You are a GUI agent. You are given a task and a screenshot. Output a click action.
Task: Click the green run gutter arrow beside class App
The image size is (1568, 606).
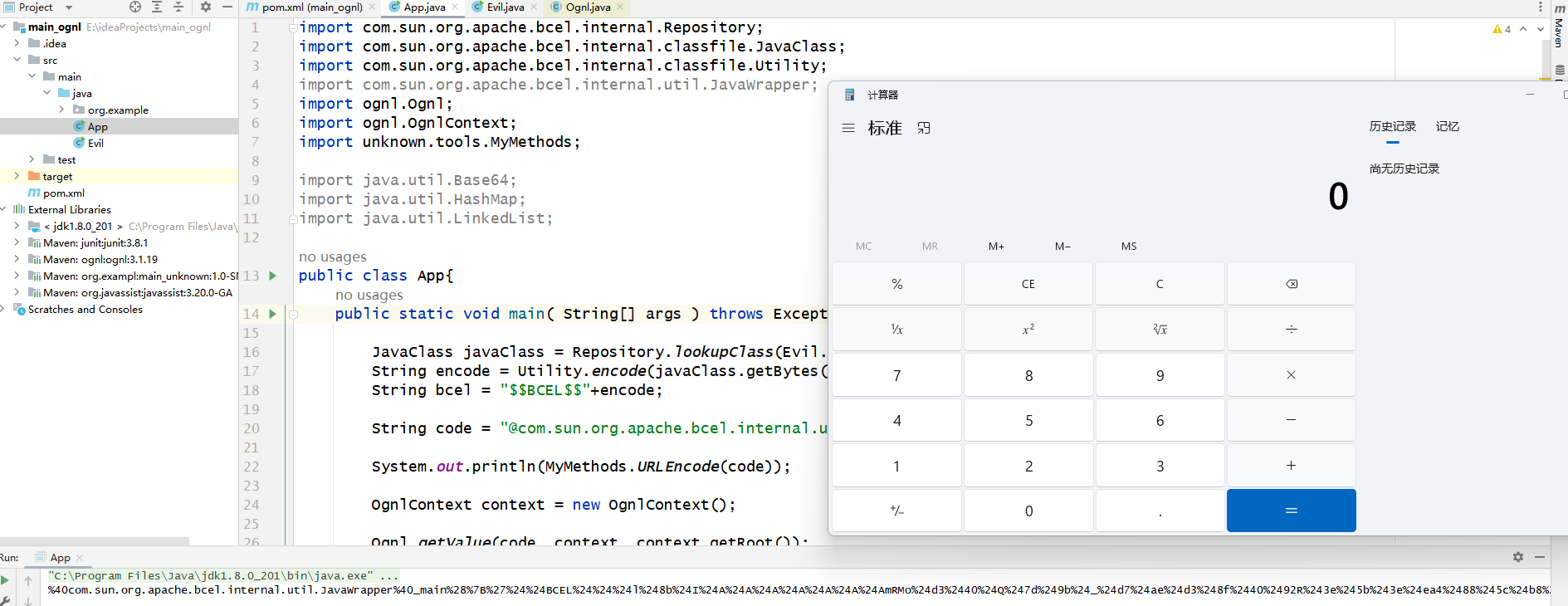(272, 276)
